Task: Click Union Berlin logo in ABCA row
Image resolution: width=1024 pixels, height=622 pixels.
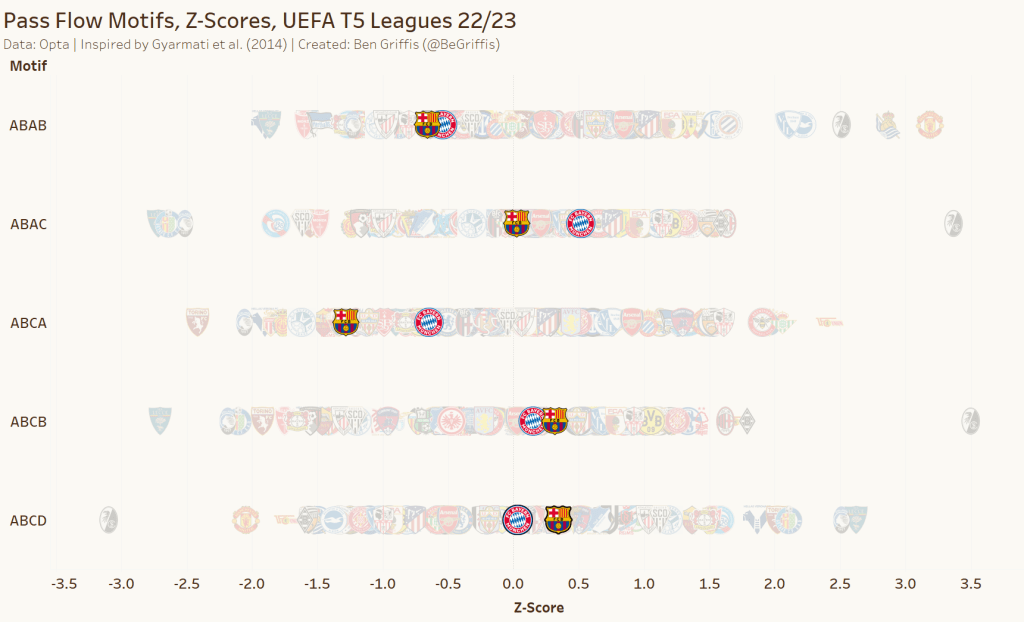Action: click(x=829, y=322)
